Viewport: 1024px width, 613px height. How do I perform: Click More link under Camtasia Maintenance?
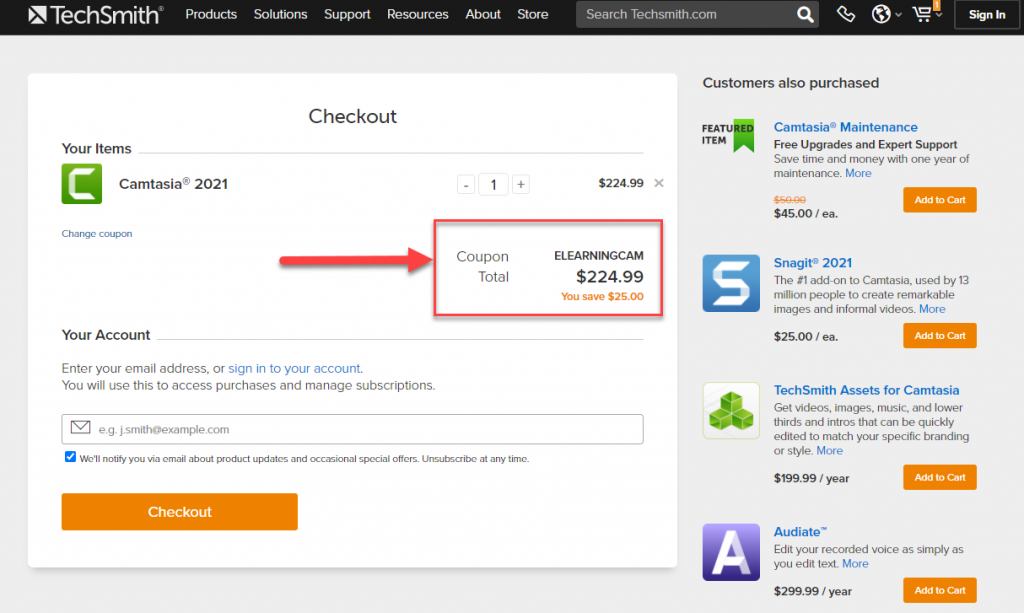[x=858, y=174]
